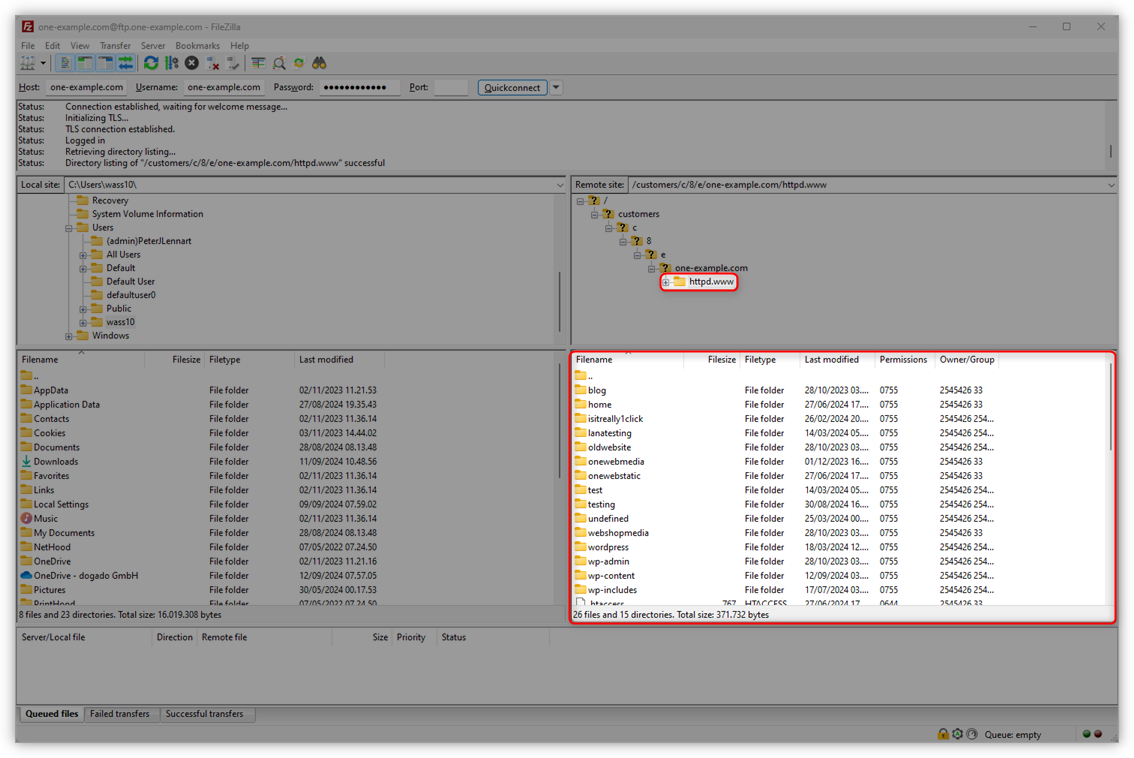This screenshot has width=1134, height=758.
Task: Select the wp-content folder on remote site
Action: (610, 575)
